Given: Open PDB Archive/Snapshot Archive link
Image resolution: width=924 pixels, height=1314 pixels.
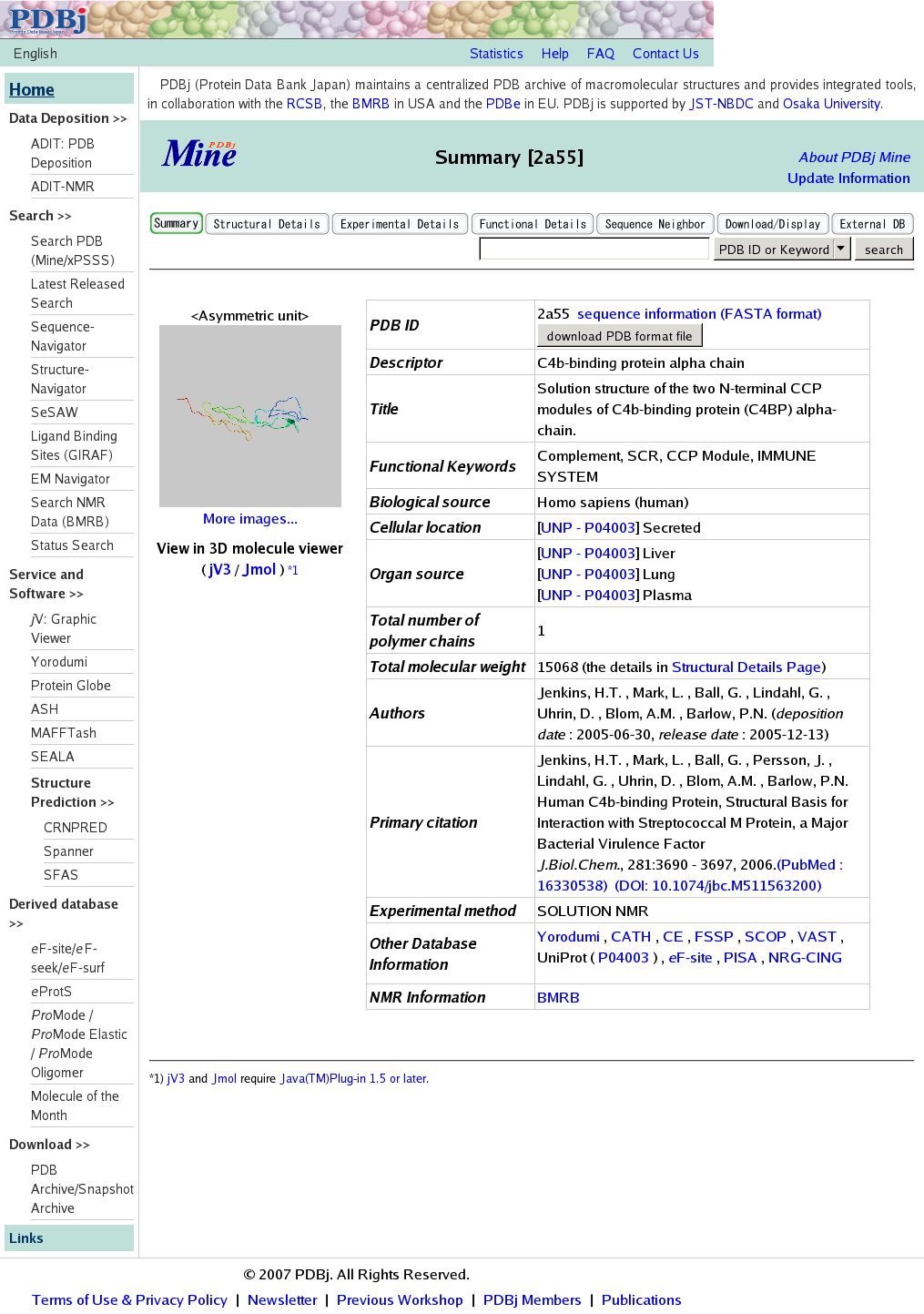Looking at the screenshot, I should [x=82, y=1189].
